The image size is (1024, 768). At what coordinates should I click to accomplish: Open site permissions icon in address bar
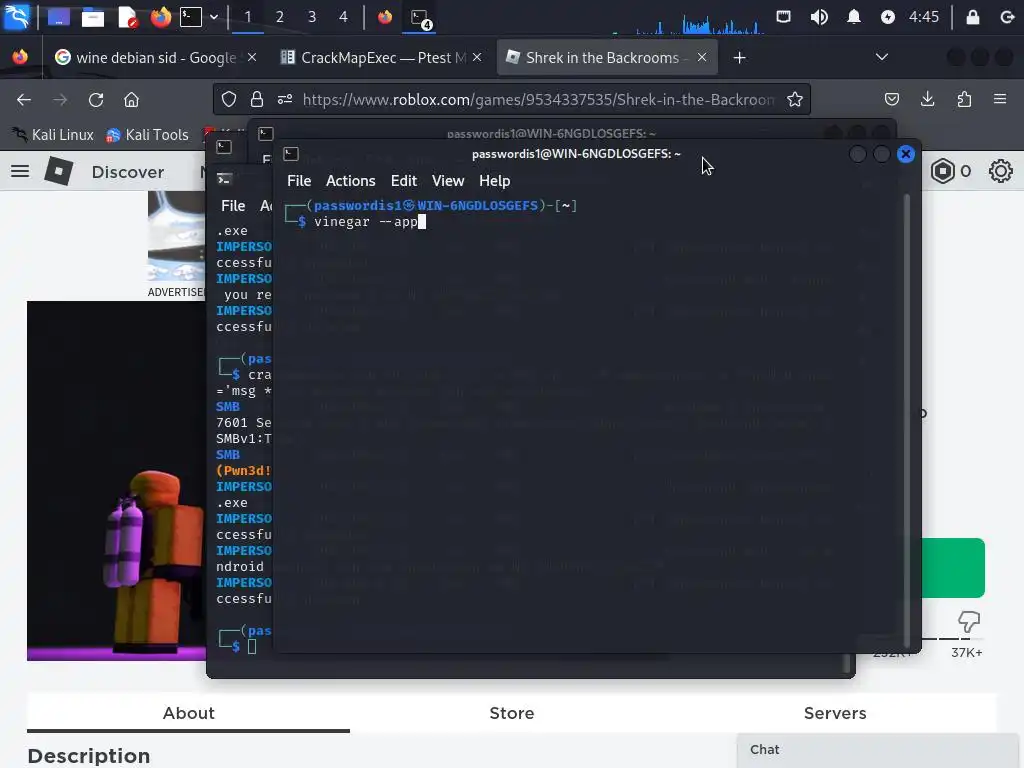[285, 99]
